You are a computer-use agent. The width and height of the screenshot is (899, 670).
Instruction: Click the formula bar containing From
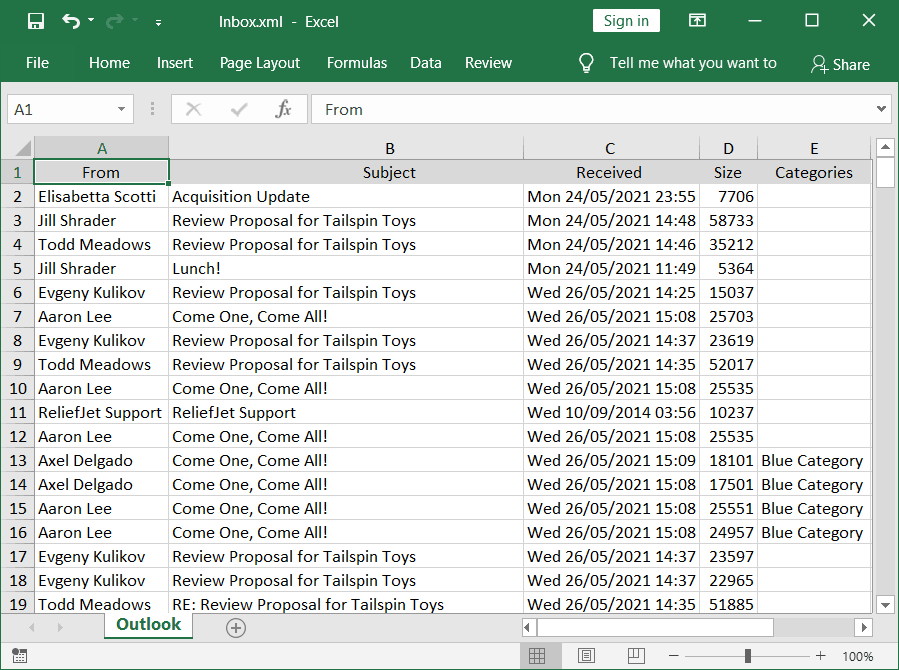point(591,109)
